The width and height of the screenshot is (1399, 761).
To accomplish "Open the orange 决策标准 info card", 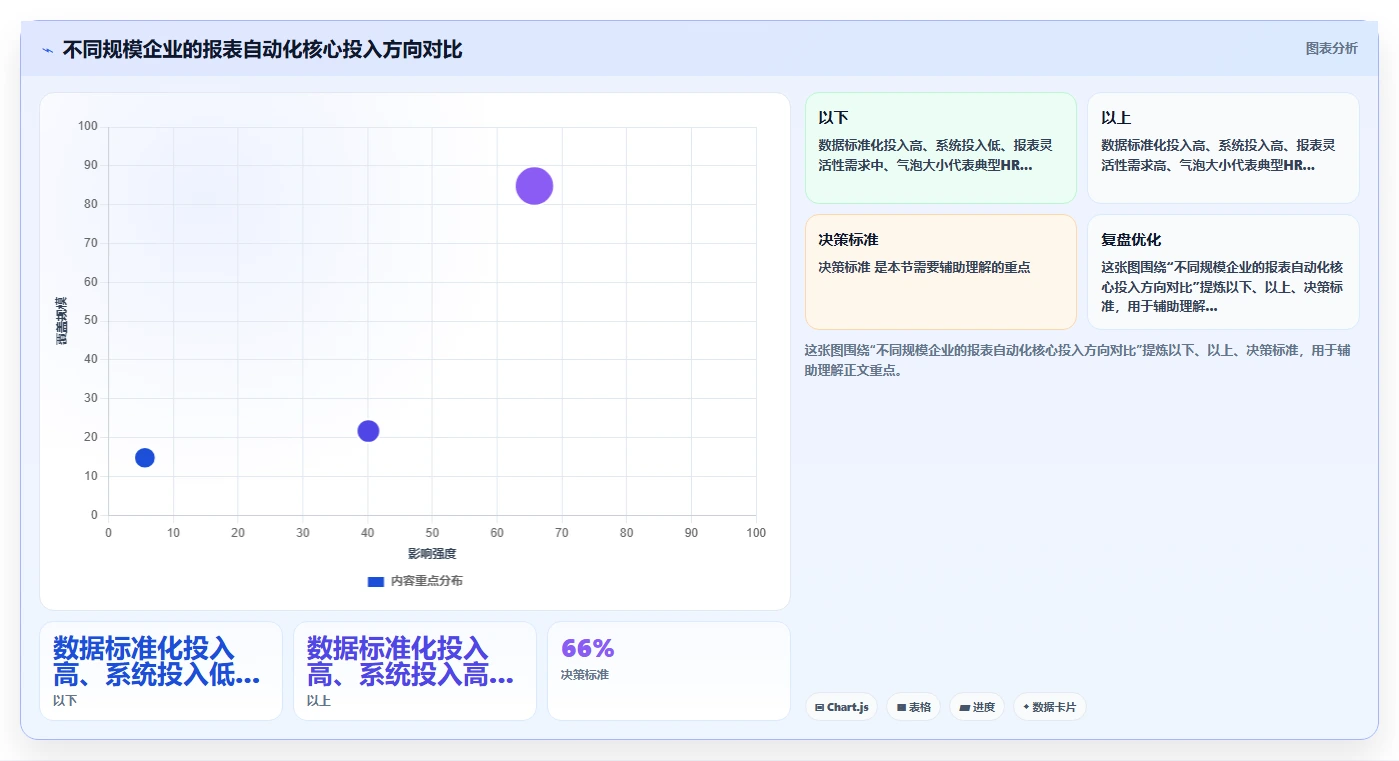I will pos(940,272).
